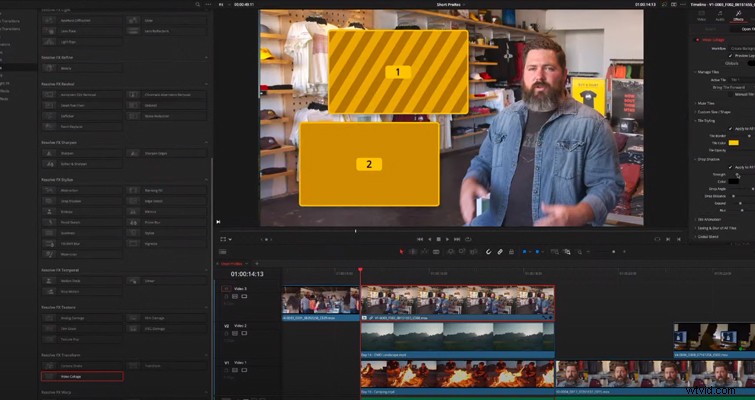This screenshot has width=755, height=400.
Task: Select the Video Collage effect
Action: click(x=82, y=376)
